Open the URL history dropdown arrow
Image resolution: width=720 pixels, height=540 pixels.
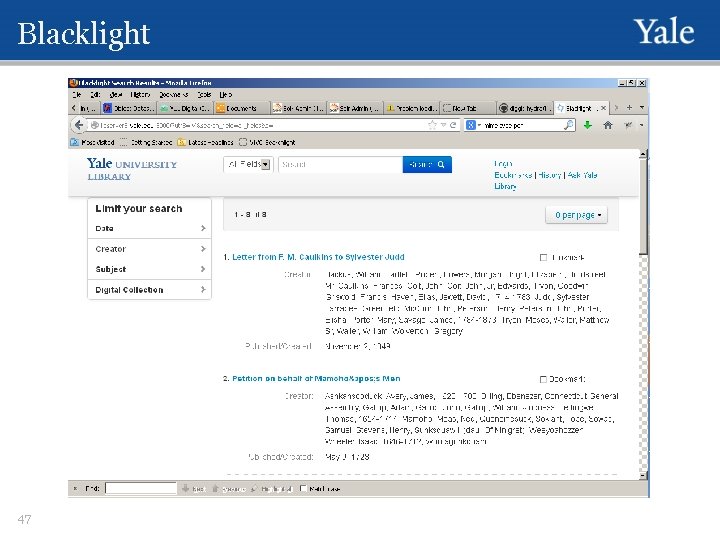(443, 125)
